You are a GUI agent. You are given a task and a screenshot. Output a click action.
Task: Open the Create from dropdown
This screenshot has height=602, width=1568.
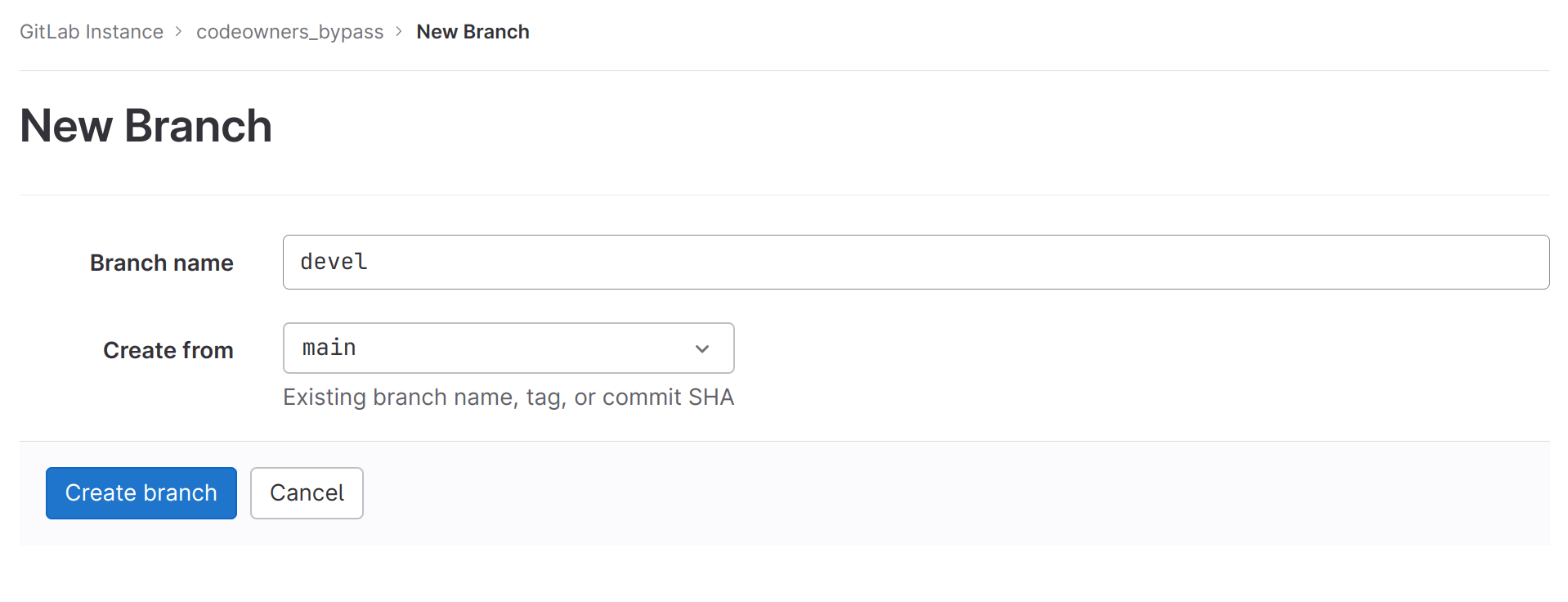508,348
